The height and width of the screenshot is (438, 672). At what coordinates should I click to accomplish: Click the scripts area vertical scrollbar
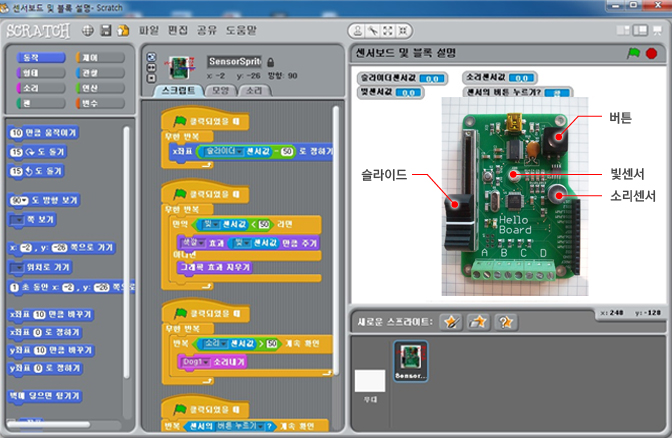(x=336, y=240)
